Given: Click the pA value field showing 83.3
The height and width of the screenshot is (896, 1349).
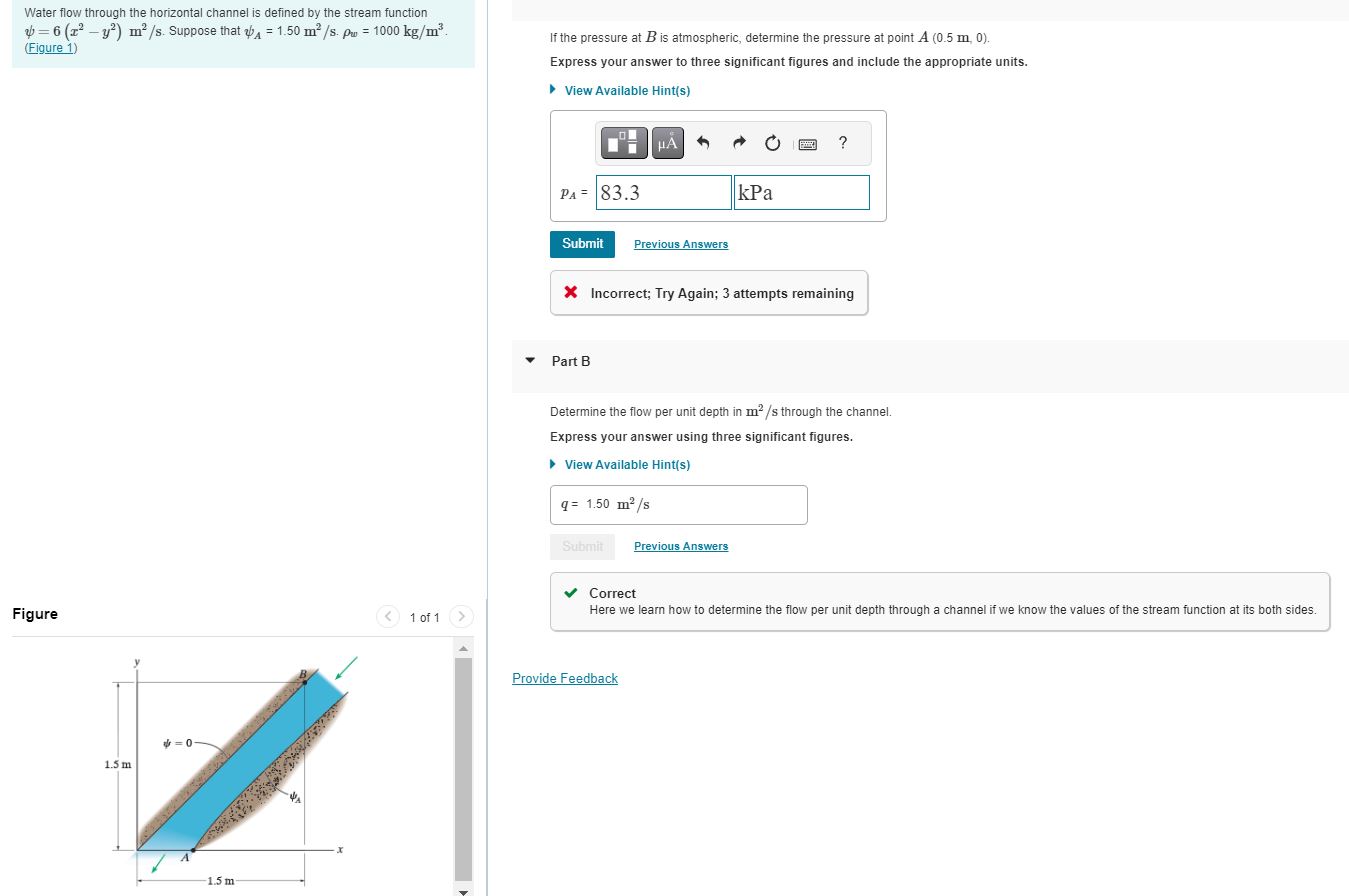Looking at the screenshot, I should coord(664,193).
